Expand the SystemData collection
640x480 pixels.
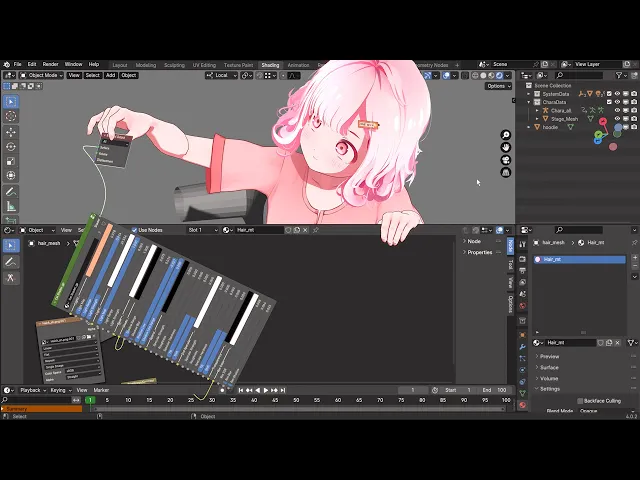(529, 94)
